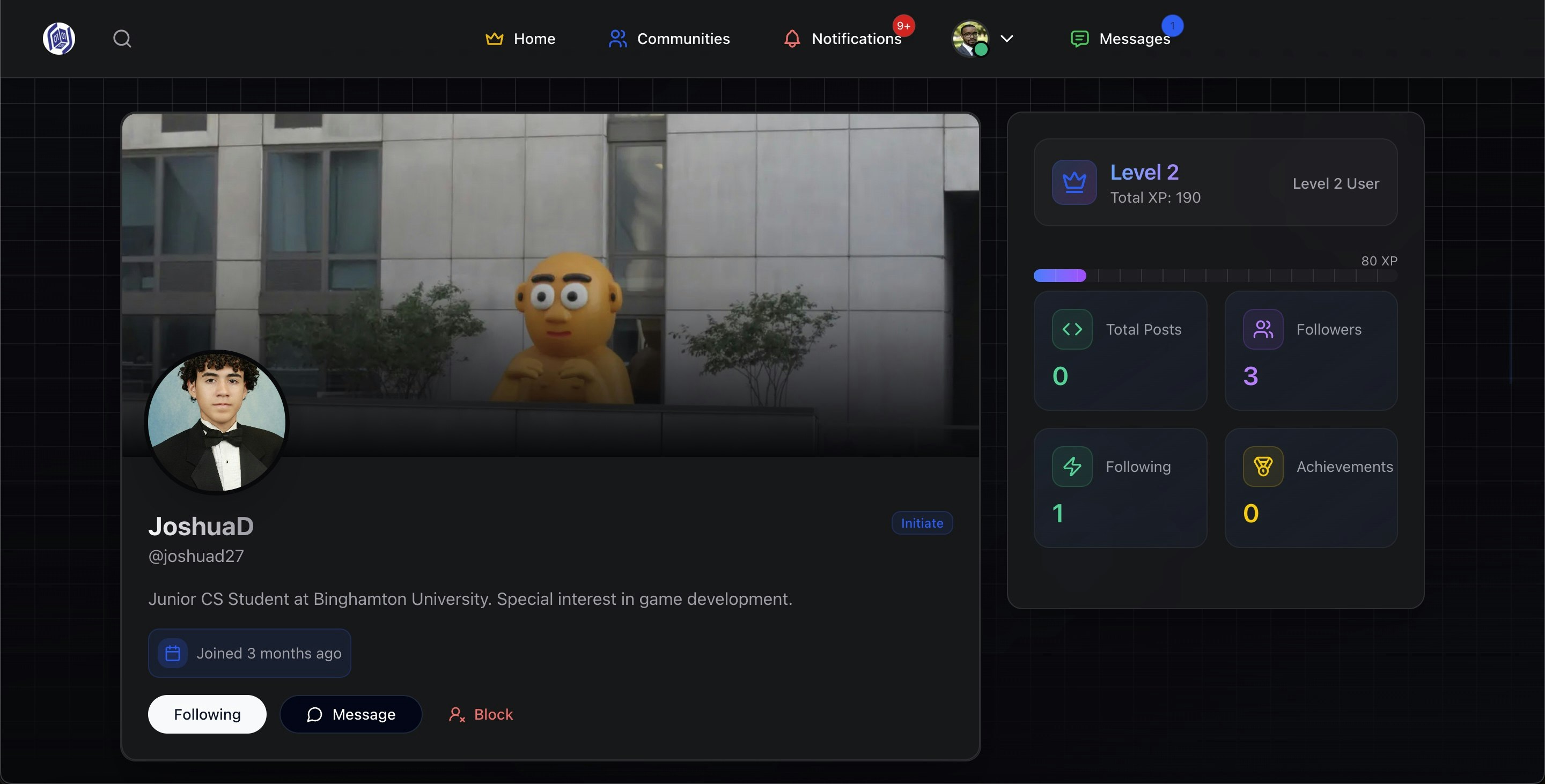
Task: Click the site logo in the top bar
Action: point(59,39)
